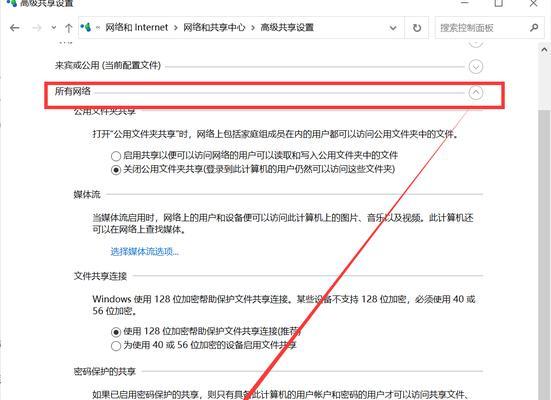The image size is (551, 400).
Task: Open the recent locations dropdown arrow
Action: click(x=53, y=27)
